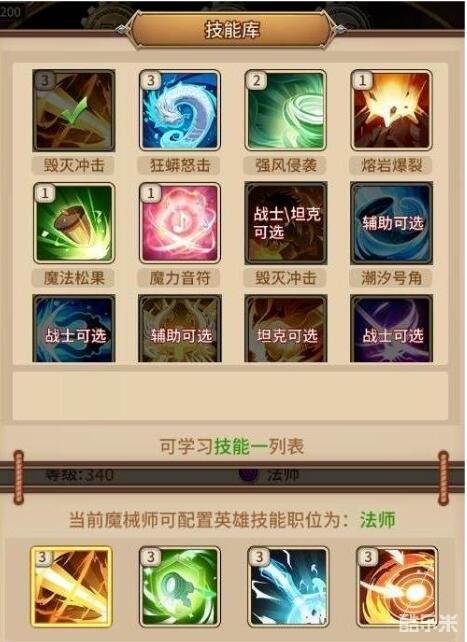
Task: Select the blue level 3 lightning skill slot
Action: [288, 587]
